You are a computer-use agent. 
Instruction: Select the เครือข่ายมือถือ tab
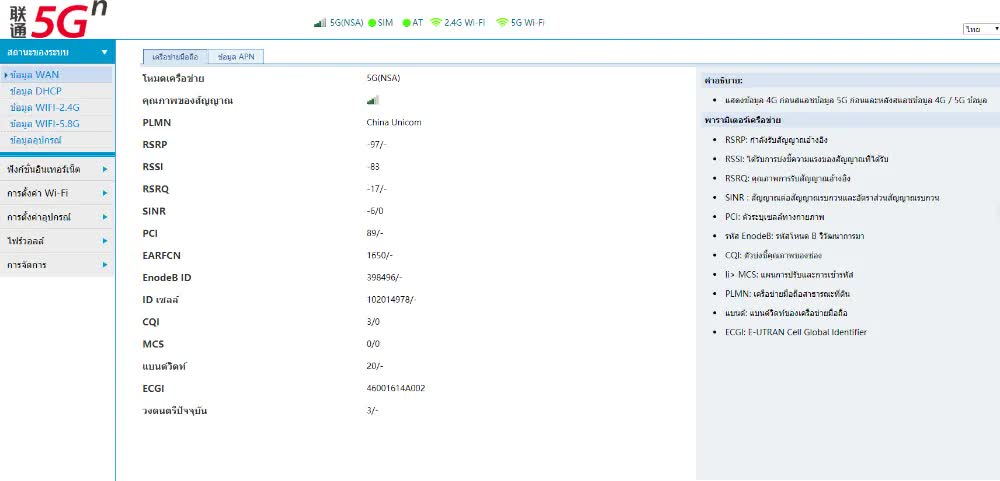pyautogui.click(x=175, y=57)
